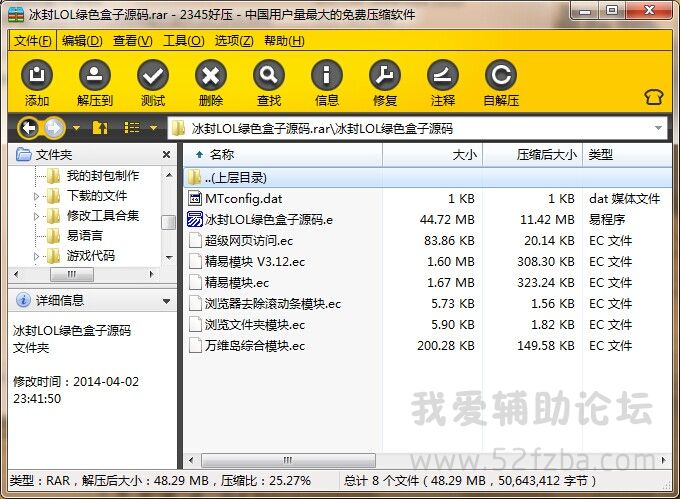Sort by the 类型 column header

627,154
